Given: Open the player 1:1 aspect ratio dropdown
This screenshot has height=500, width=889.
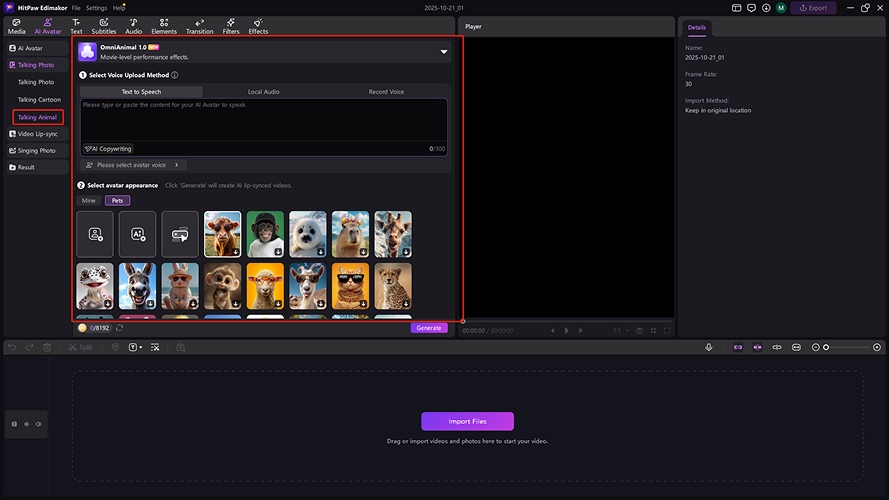Looking at the screenshot, I should coord(620,330).
